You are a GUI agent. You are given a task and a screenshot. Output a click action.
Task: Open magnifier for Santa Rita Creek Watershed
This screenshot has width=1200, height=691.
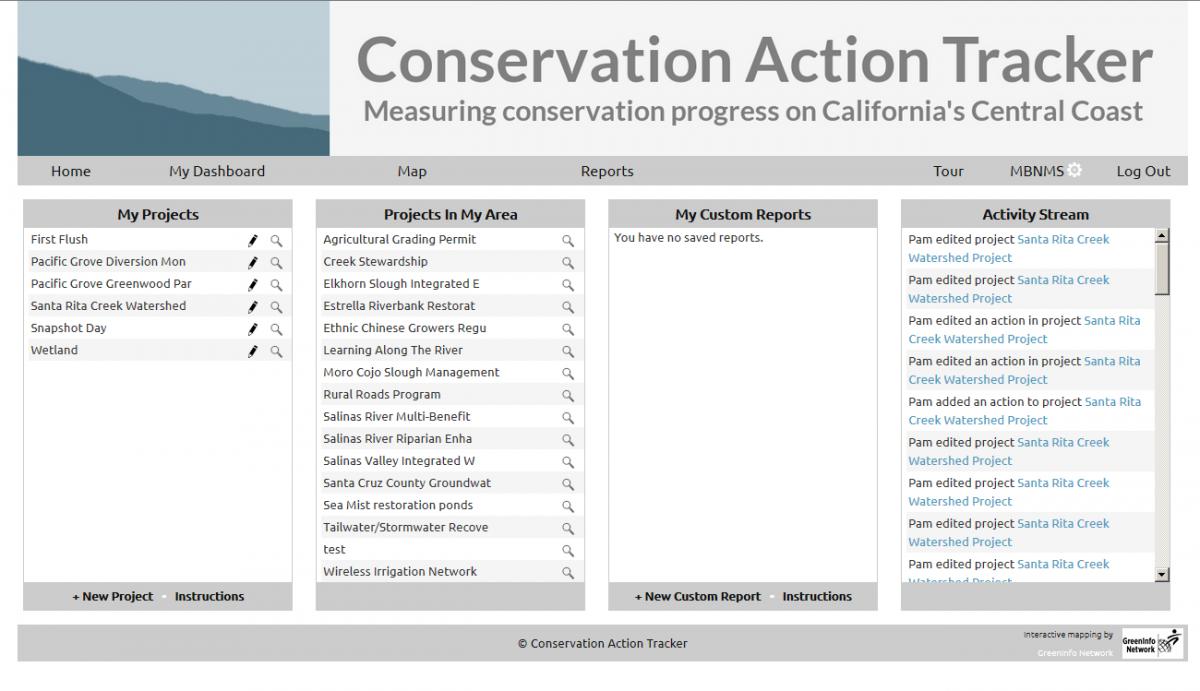(x=276, y=307)
